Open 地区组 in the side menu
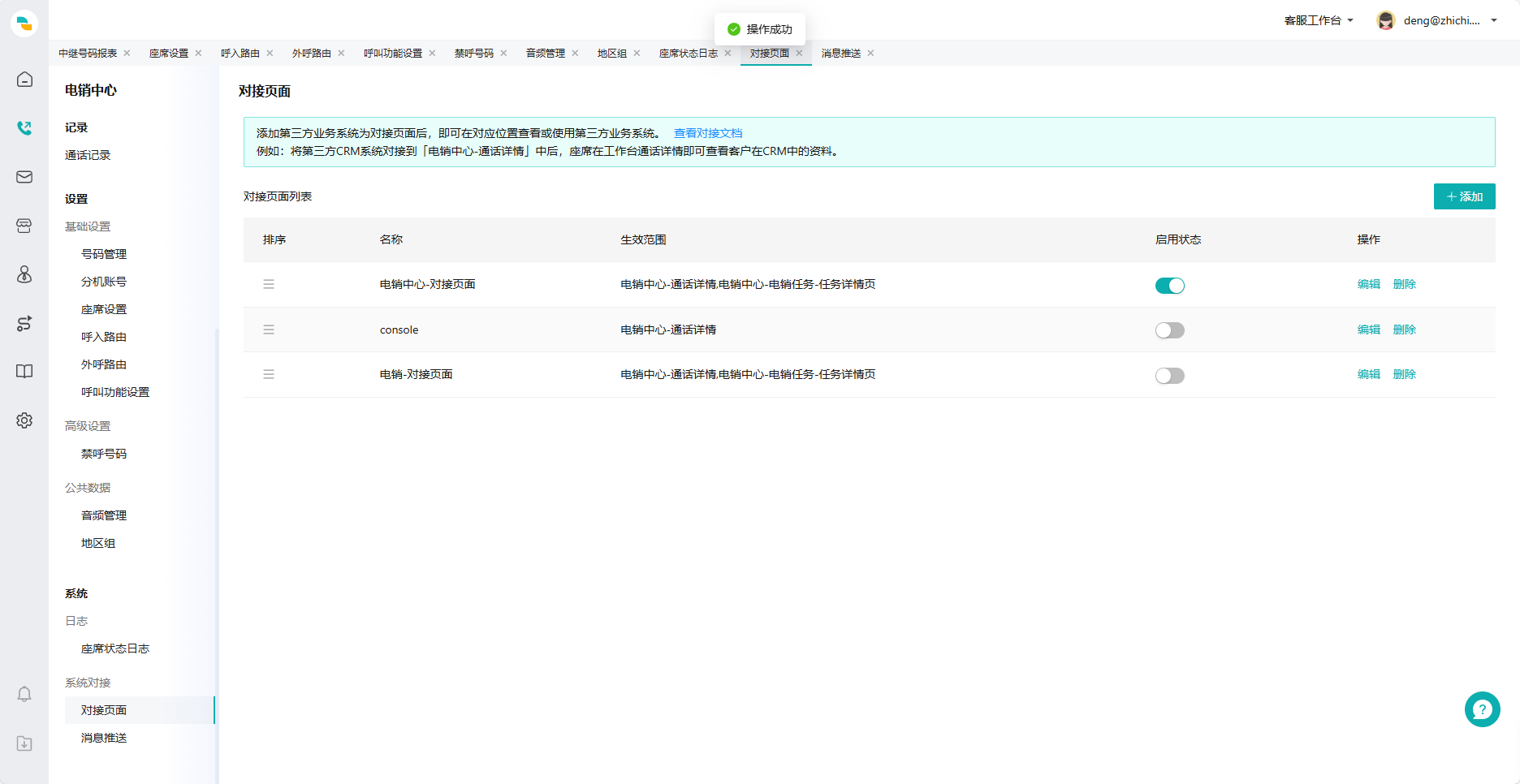This screenshot has width=1520, height=784. pyautogui.click(x=98, y=543)
